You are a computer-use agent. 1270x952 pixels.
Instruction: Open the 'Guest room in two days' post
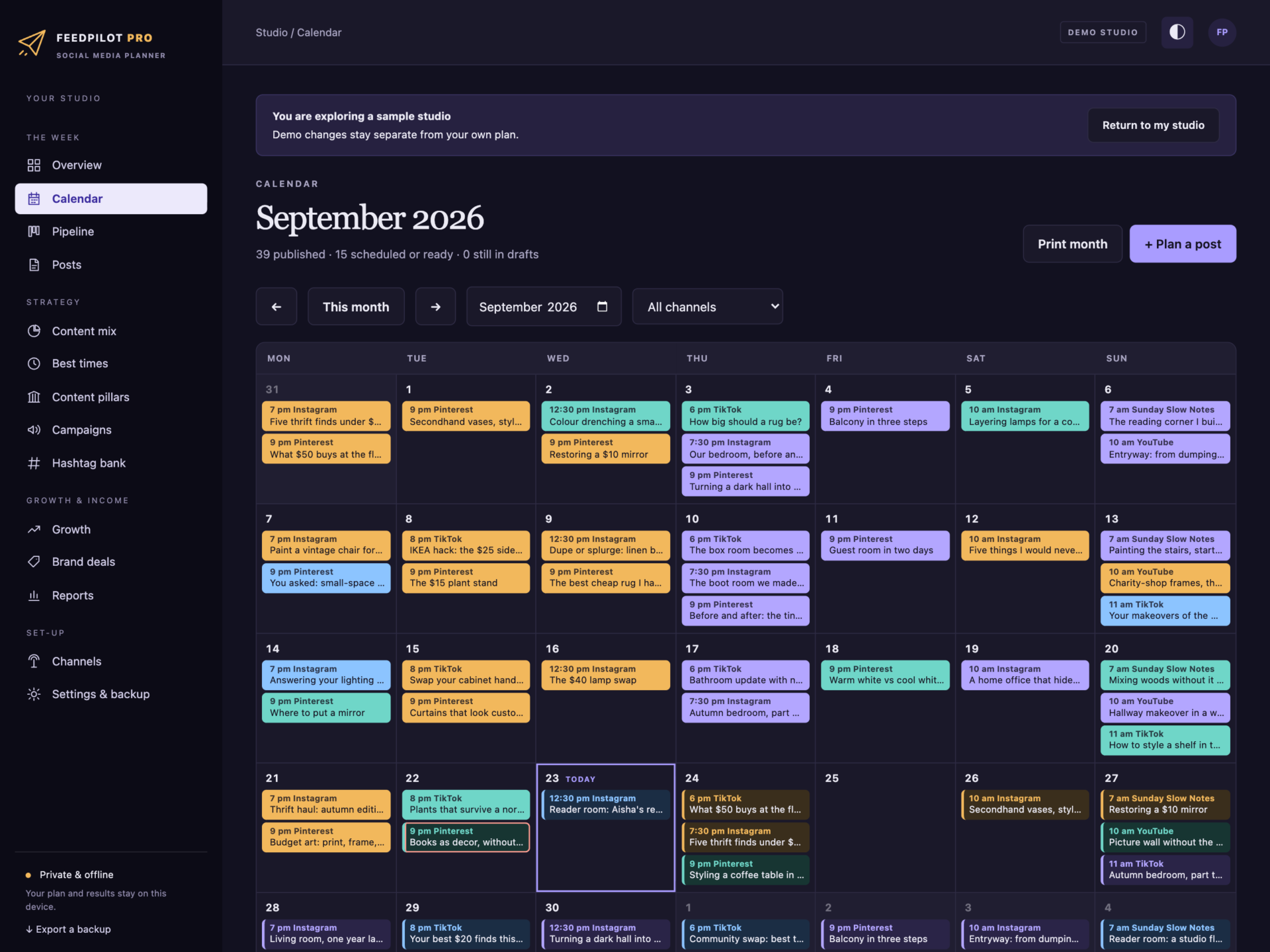click(x=885, y=545)
